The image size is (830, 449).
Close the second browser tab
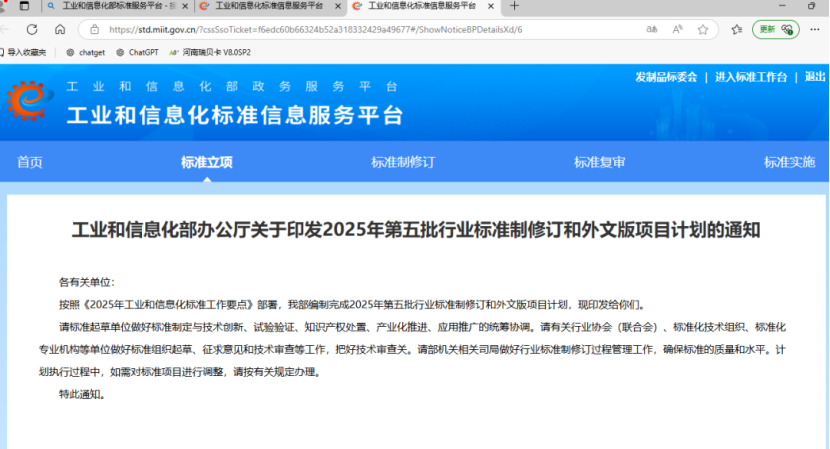point(335,6)
